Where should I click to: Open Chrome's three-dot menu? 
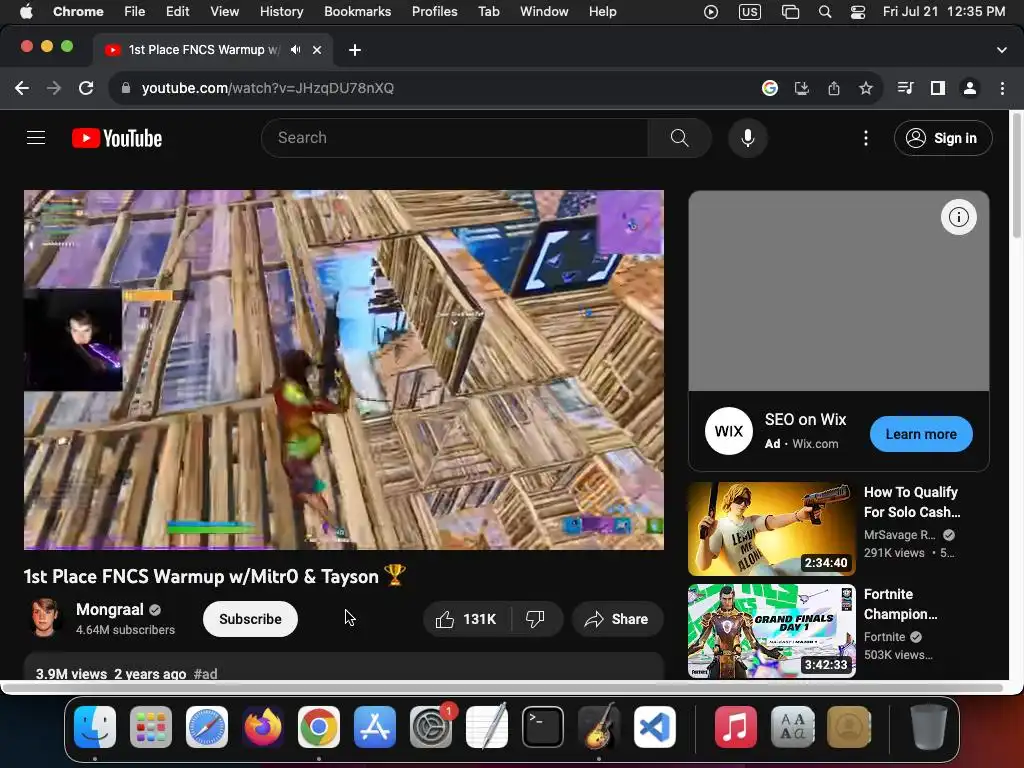(x=1002, y=88)
